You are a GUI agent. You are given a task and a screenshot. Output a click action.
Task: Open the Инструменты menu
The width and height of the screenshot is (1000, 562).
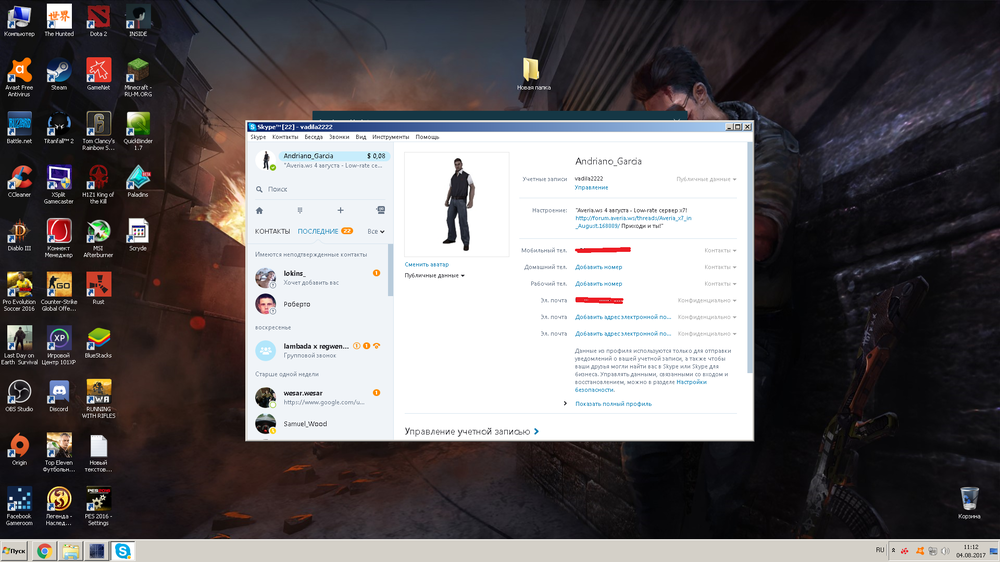390,137
